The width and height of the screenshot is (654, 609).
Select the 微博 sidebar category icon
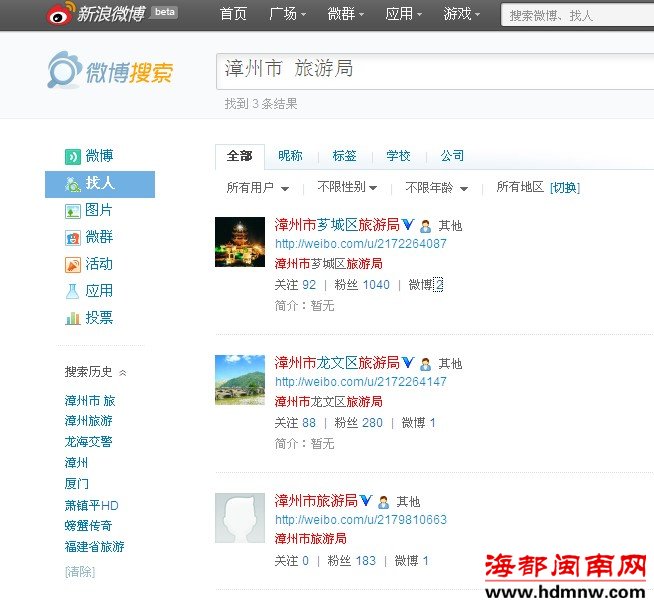pos(73,157)
